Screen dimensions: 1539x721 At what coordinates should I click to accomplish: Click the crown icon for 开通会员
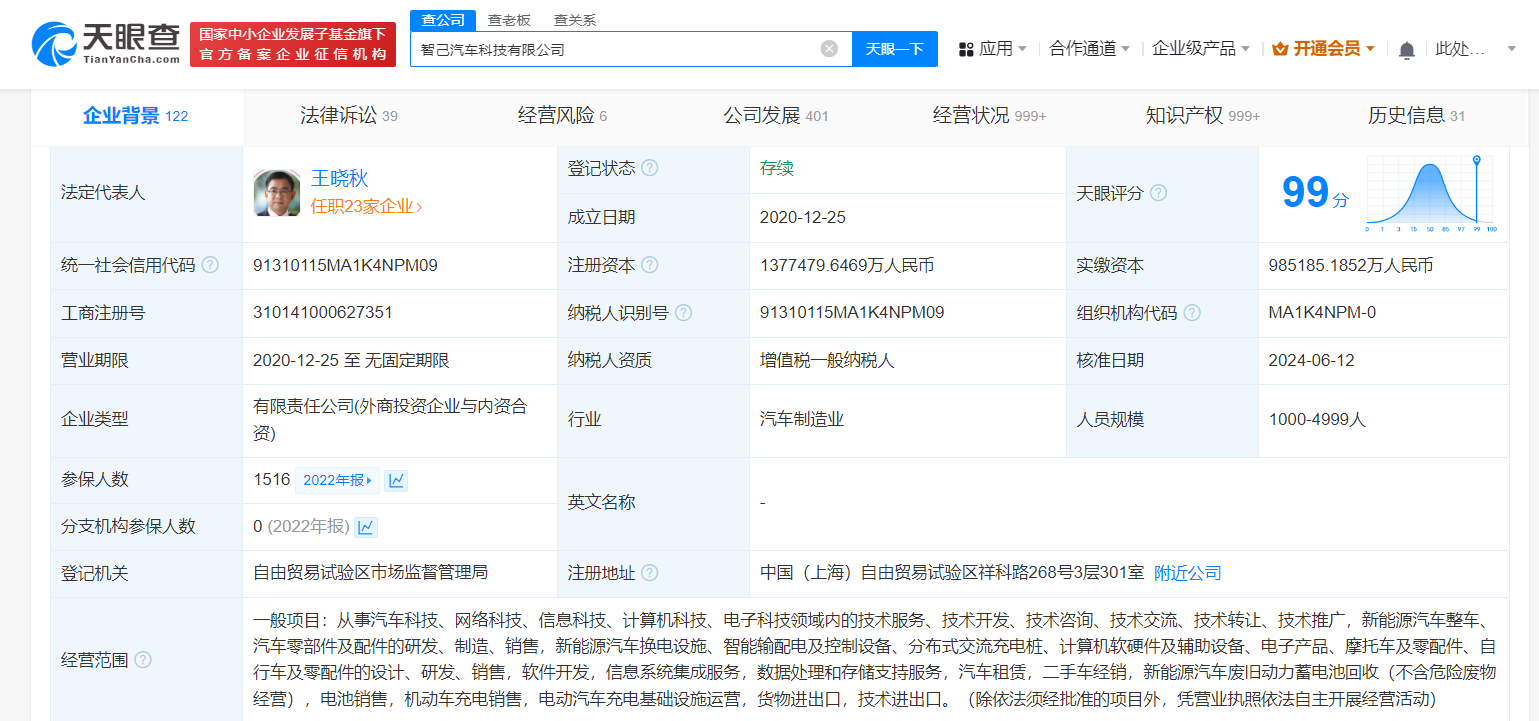click(1280, 47)
